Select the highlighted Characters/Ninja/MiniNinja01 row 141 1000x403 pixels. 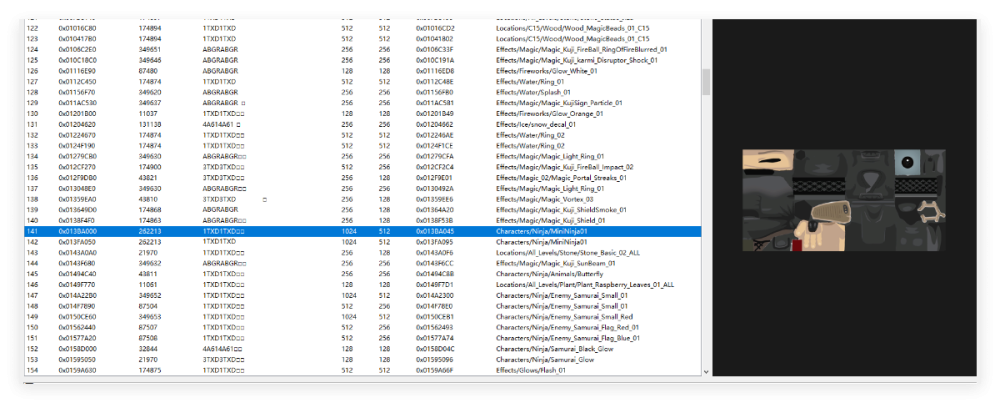click(x=362, y=231)
